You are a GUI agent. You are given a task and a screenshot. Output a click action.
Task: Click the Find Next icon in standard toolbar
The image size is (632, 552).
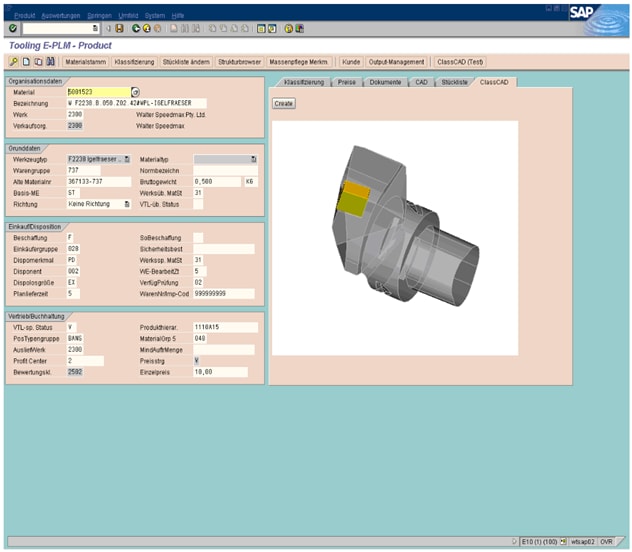point(196,28)
